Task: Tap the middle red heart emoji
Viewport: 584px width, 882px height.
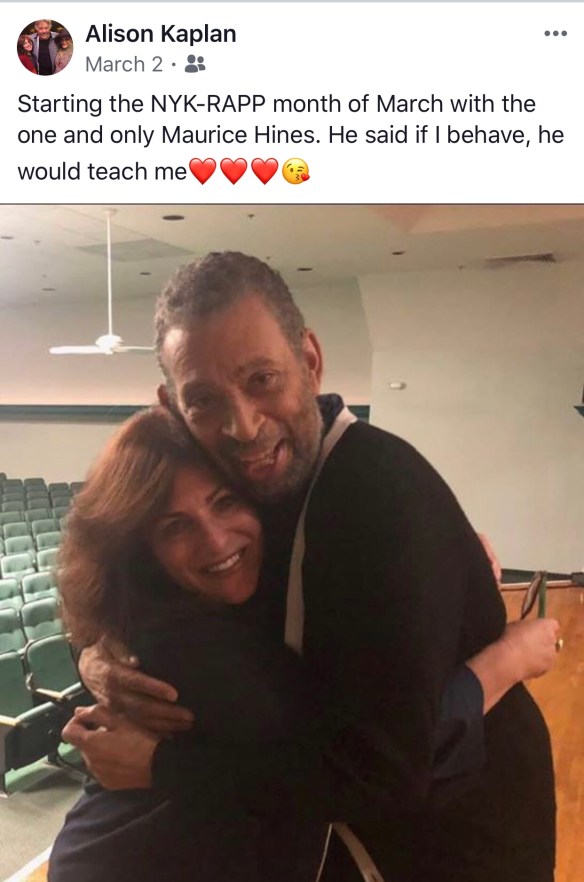Action: pyautogui.click(x=234, y=171)
